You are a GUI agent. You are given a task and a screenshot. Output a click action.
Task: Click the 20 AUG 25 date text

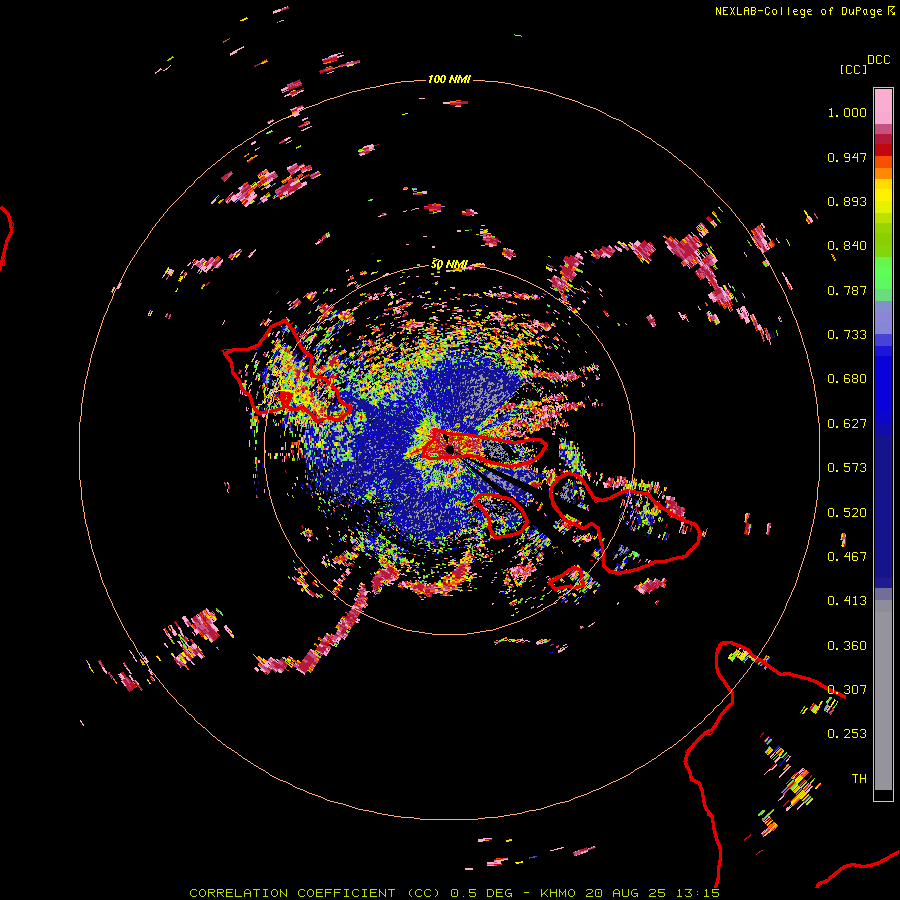pos(626,893)
